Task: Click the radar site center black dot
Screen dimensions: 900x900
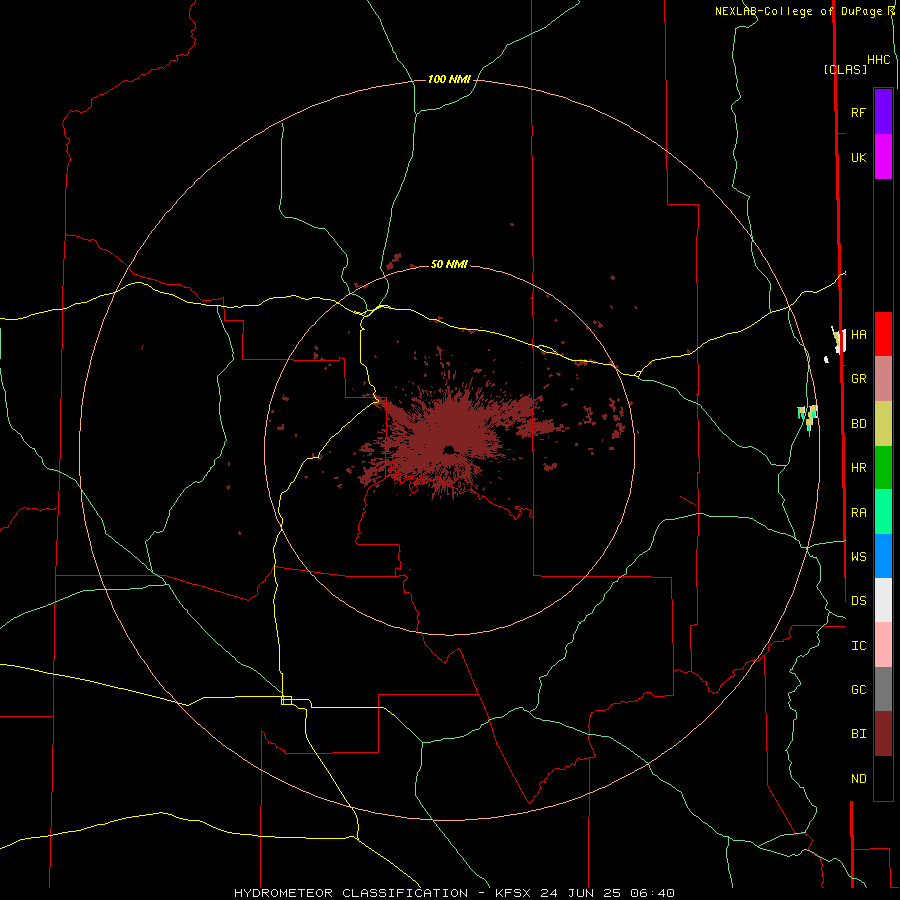Action: 449,450
